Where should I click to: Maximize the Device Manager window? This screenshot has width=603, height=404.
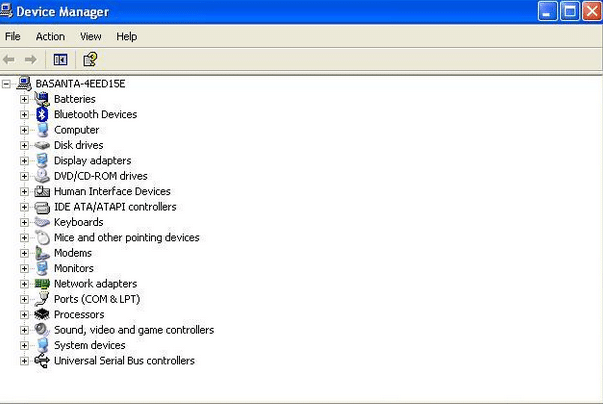[x=570, y=11]
